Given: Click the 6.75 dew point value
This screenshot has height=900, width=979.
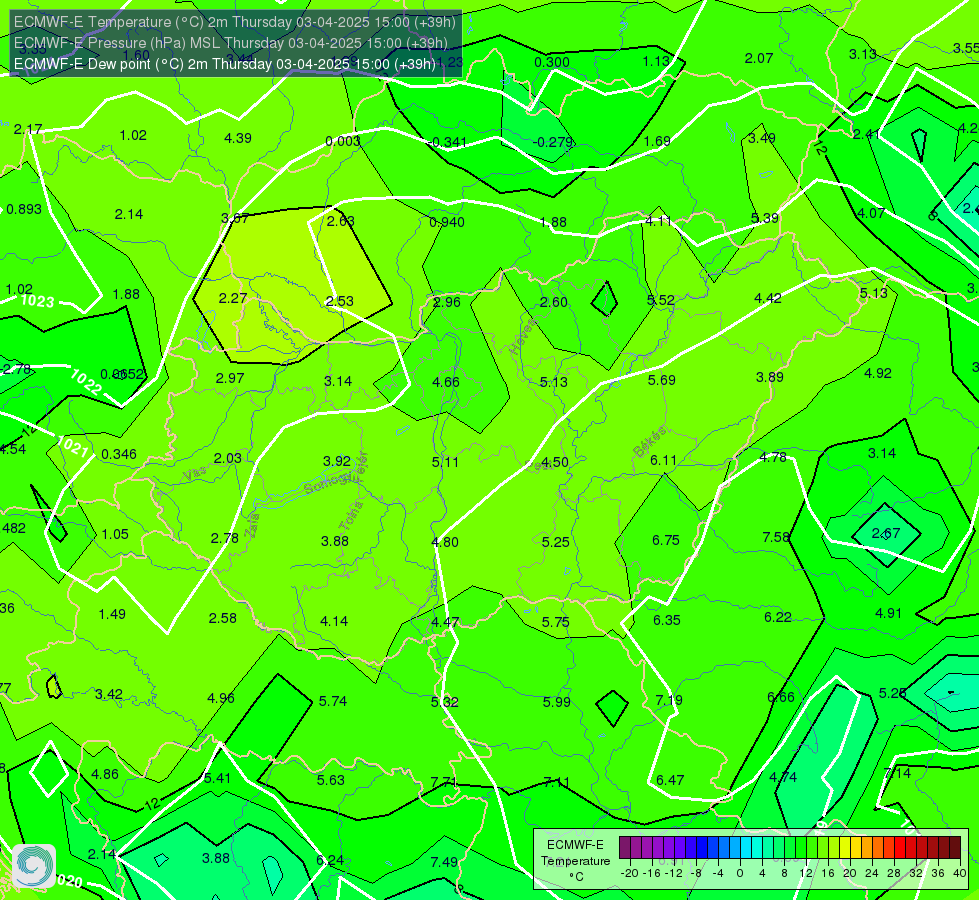Looking at the screenshot, I should pyautogui.click(x=666, y=540).
